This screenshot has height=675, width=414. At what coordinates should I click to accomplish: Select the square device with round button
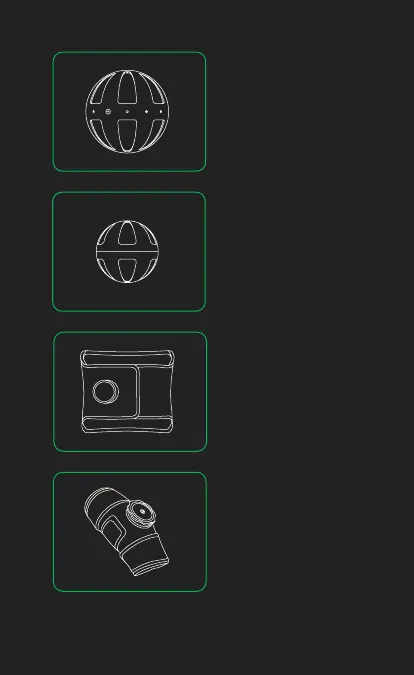coord(127,391)
